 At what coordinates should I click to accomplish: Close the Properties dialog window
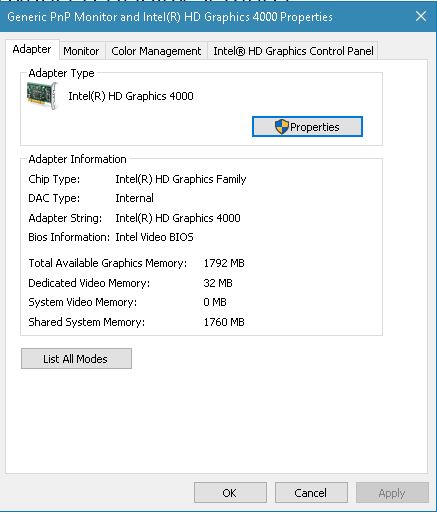(x=421, y=16)
